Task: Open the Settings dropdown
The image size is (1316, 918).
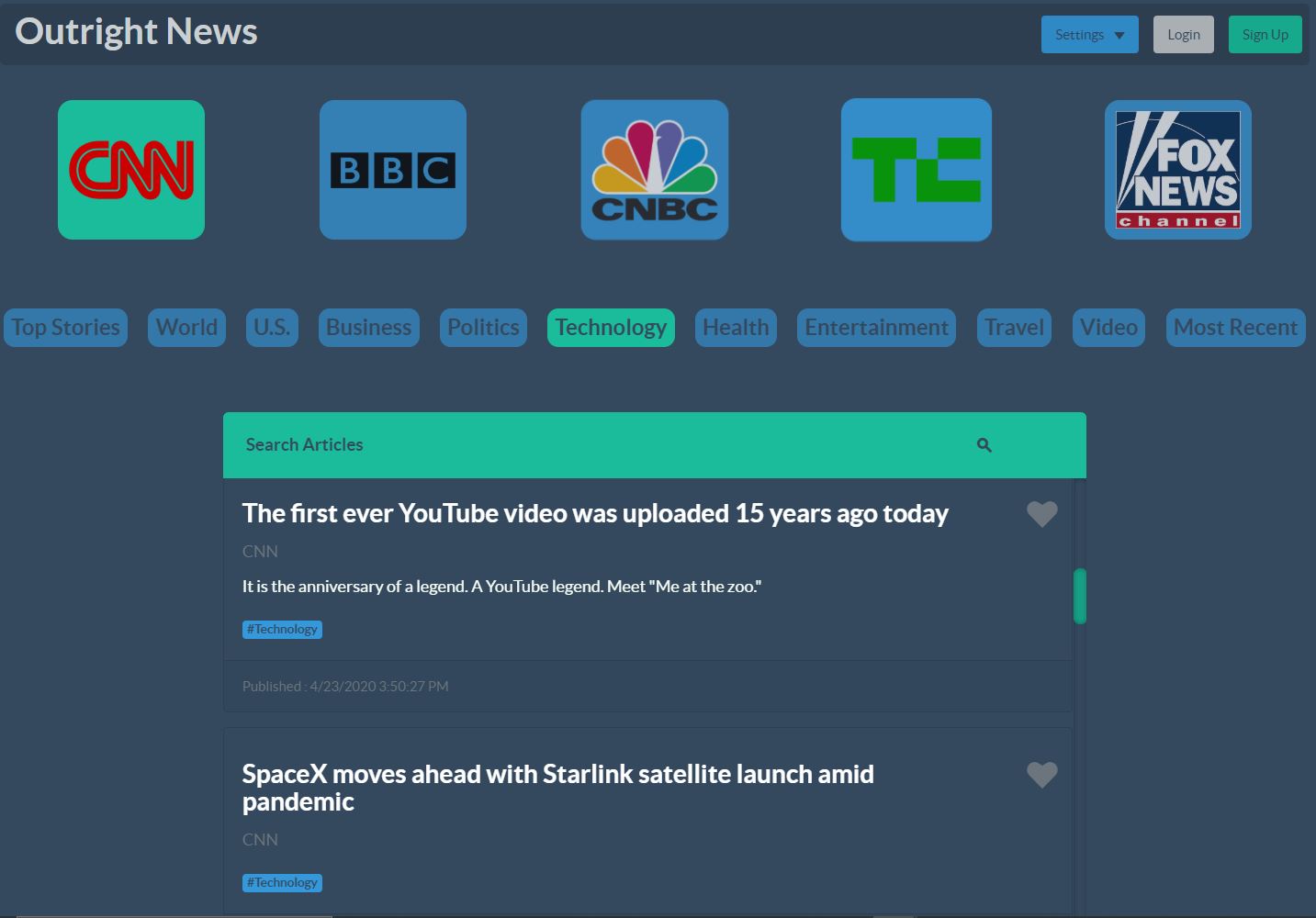Action: (1089, 35)
